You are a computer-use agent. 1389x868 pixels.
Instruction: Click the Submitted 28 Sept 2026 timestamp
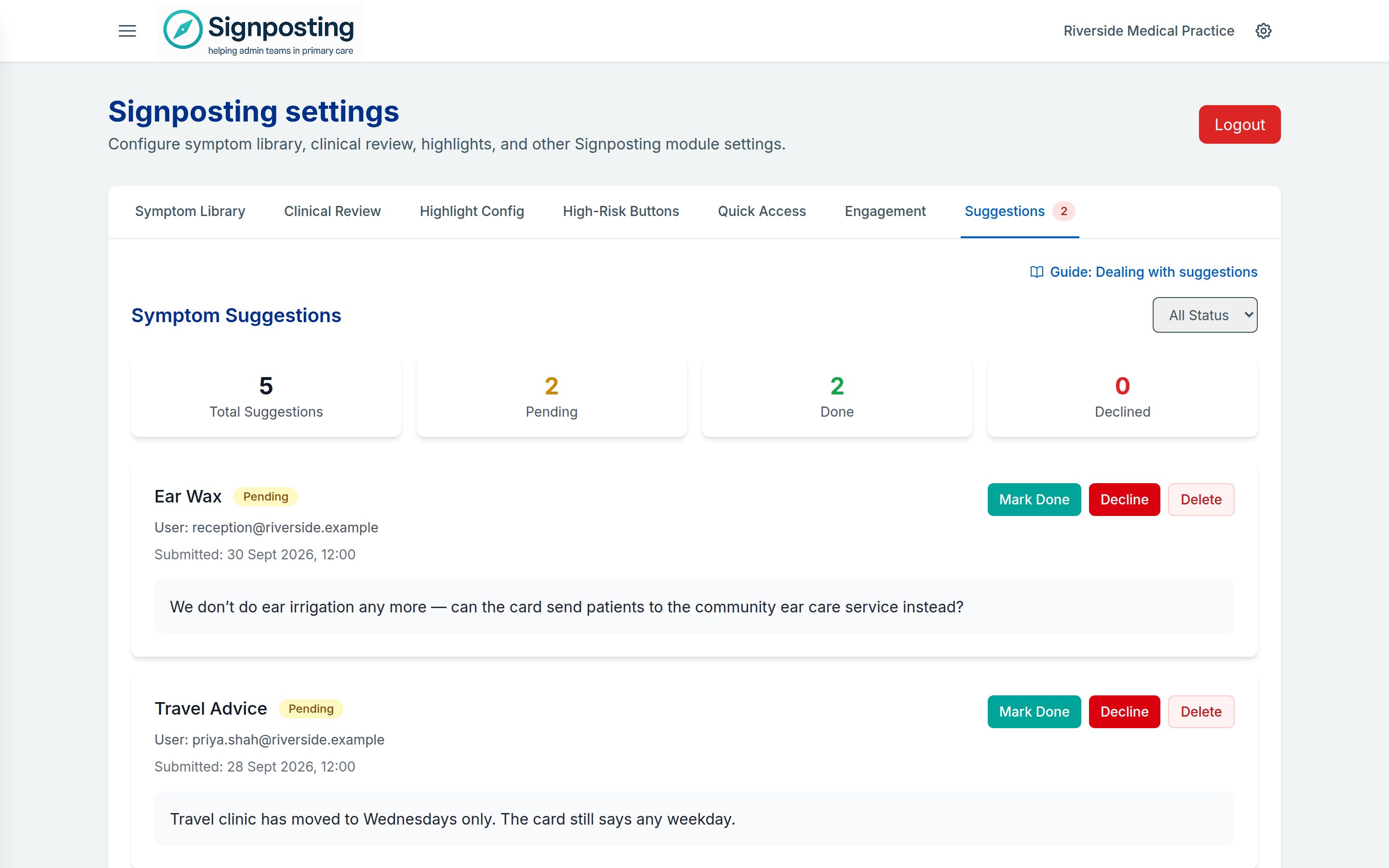[x=255, y=766]
